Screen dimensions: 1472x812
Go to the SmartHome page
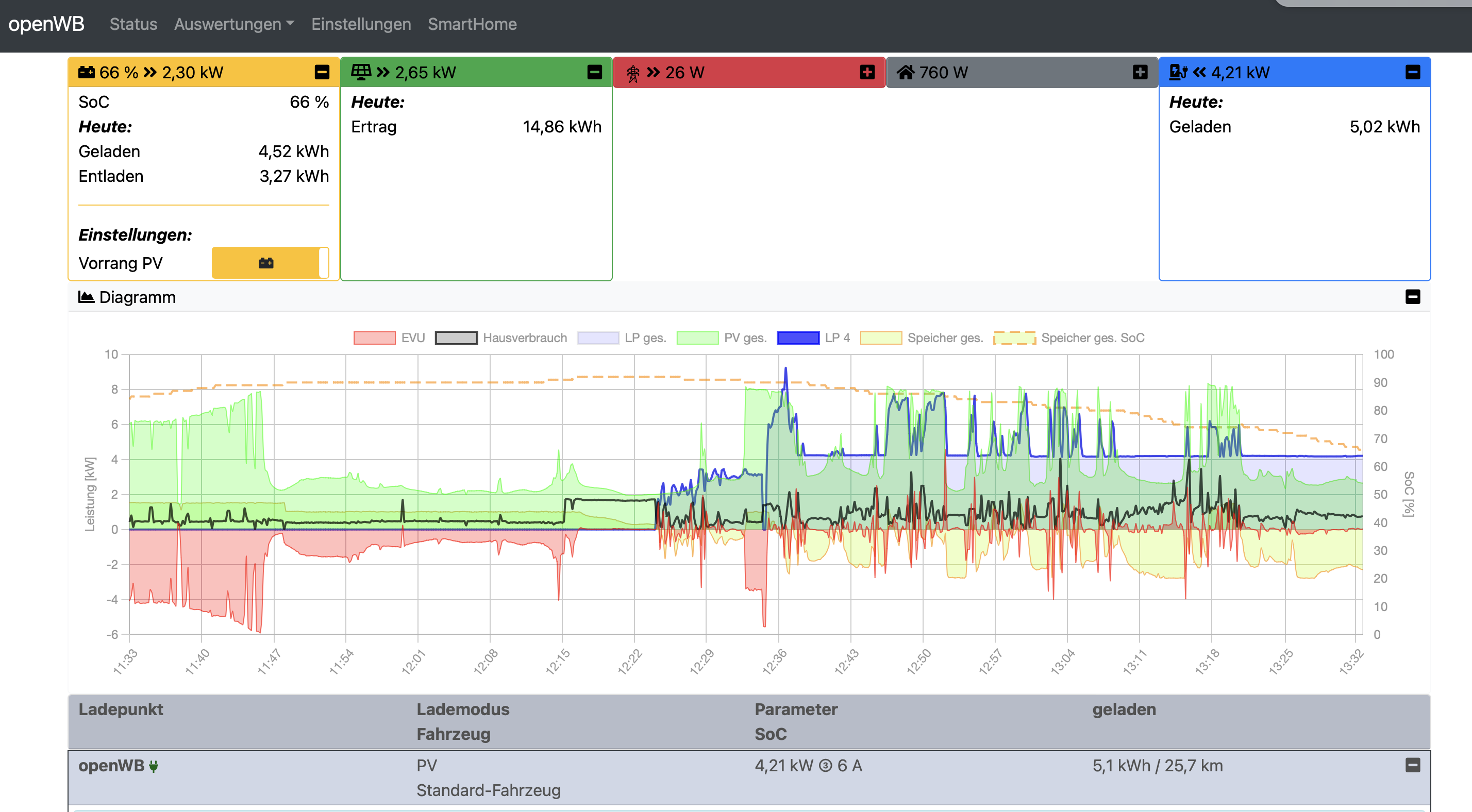coord(472,24)
